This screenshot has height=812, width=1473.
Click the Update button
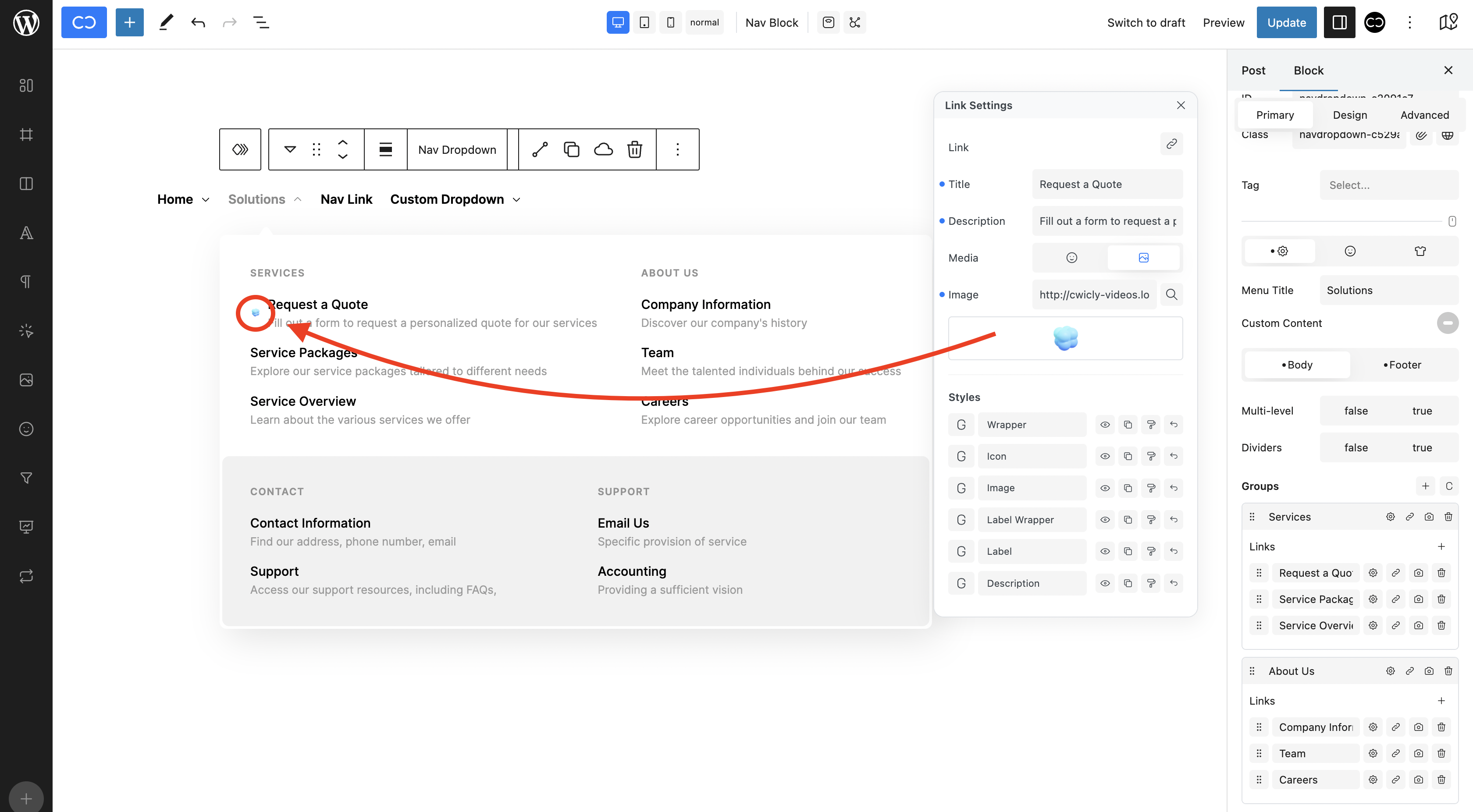pos(1286,23)
